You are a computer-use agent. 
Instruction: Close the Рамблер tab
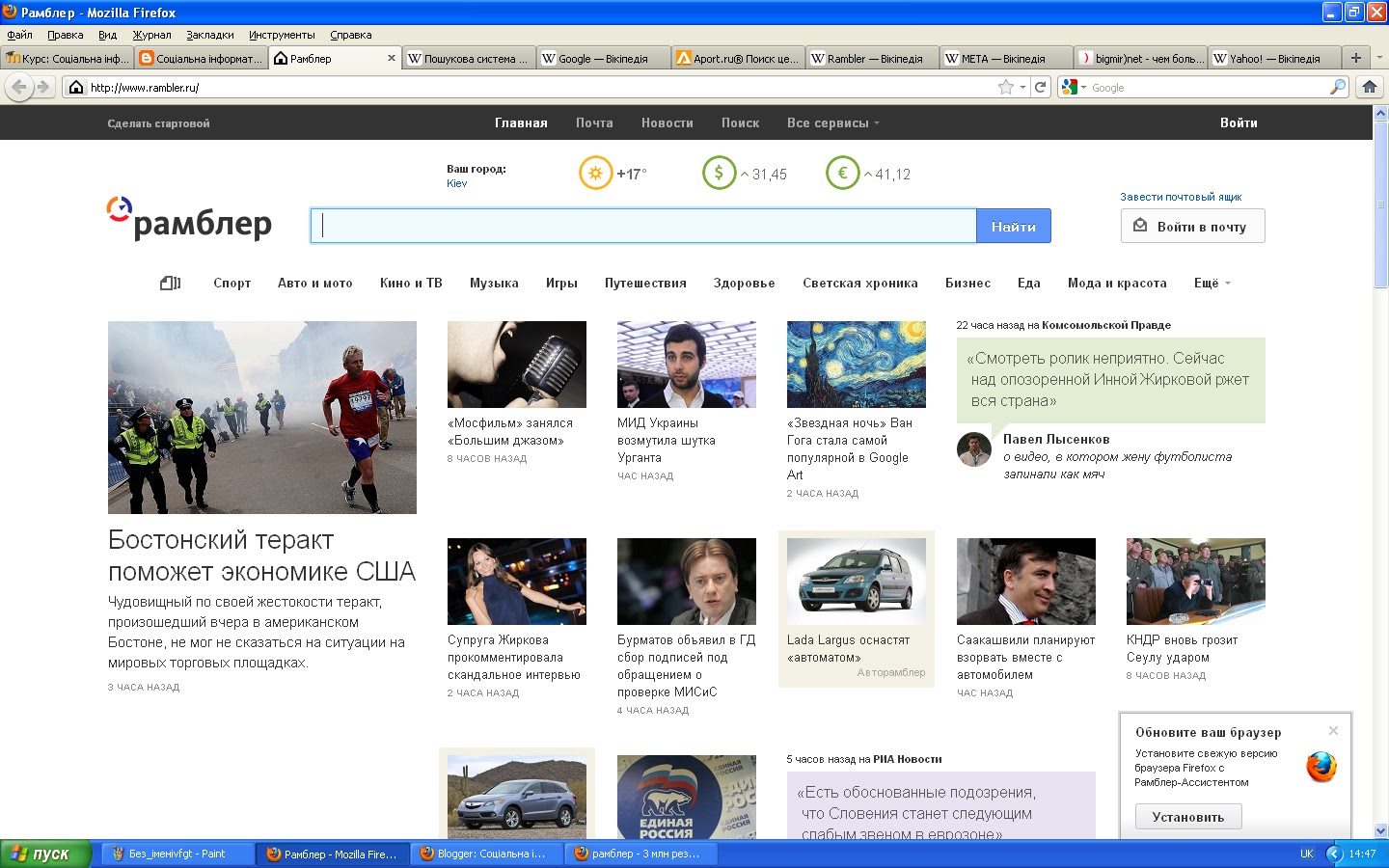pos(391,58)
